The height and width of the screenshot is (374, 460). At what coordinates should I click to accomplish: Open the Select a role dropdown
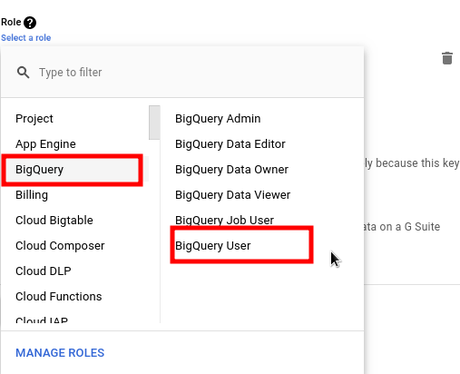coord(26,38)
